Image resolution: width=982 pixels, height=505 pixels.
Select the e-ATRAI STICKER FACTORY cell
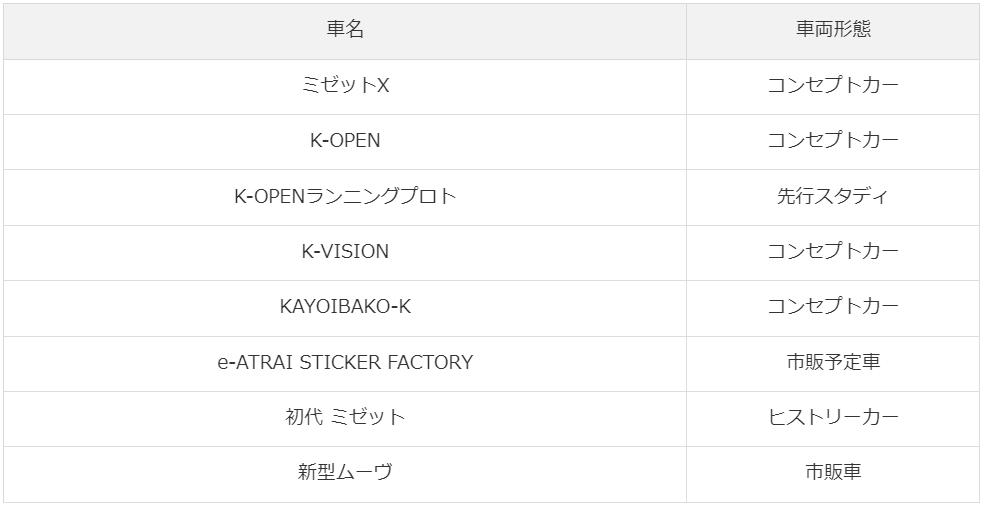(x=344, y=364)
